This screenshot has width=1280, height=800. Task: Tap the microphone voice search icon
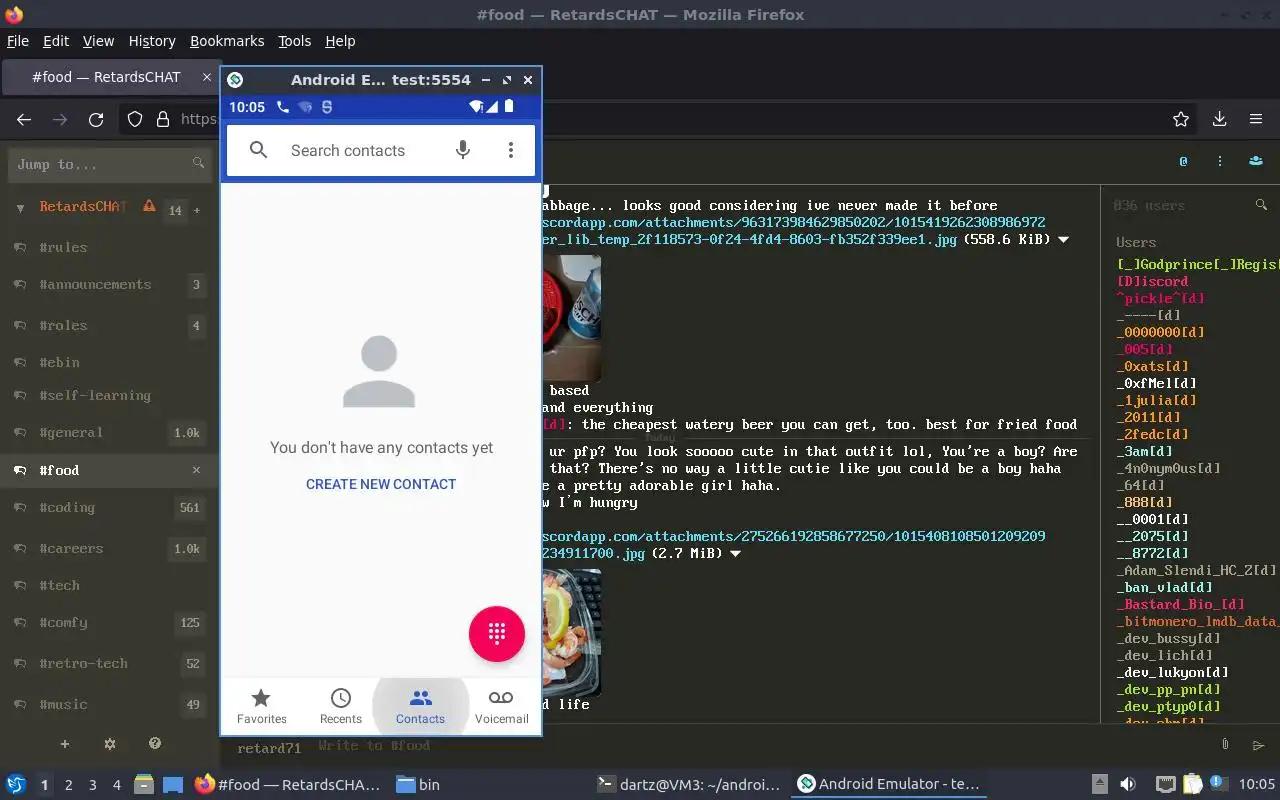point(462,150)
